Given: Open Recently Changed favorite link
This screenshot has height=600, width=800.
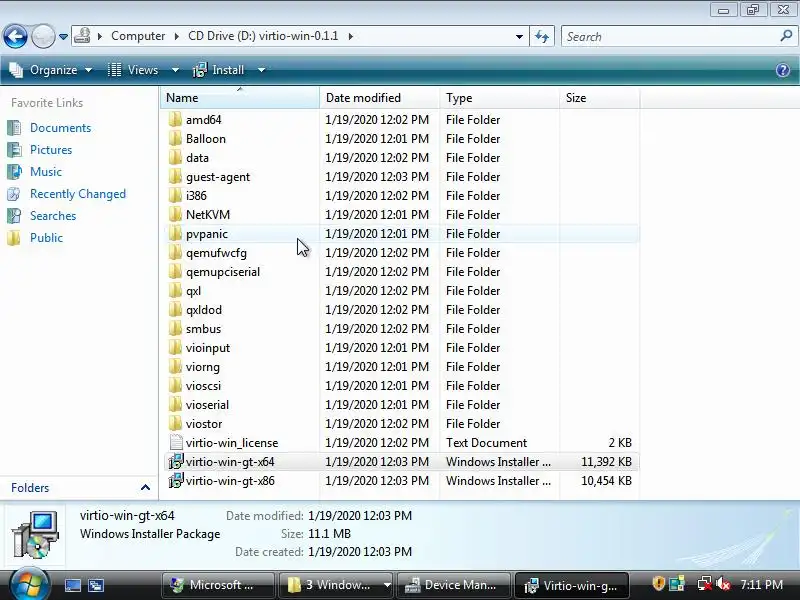Looking at the screenshot, I should [78, 194].
